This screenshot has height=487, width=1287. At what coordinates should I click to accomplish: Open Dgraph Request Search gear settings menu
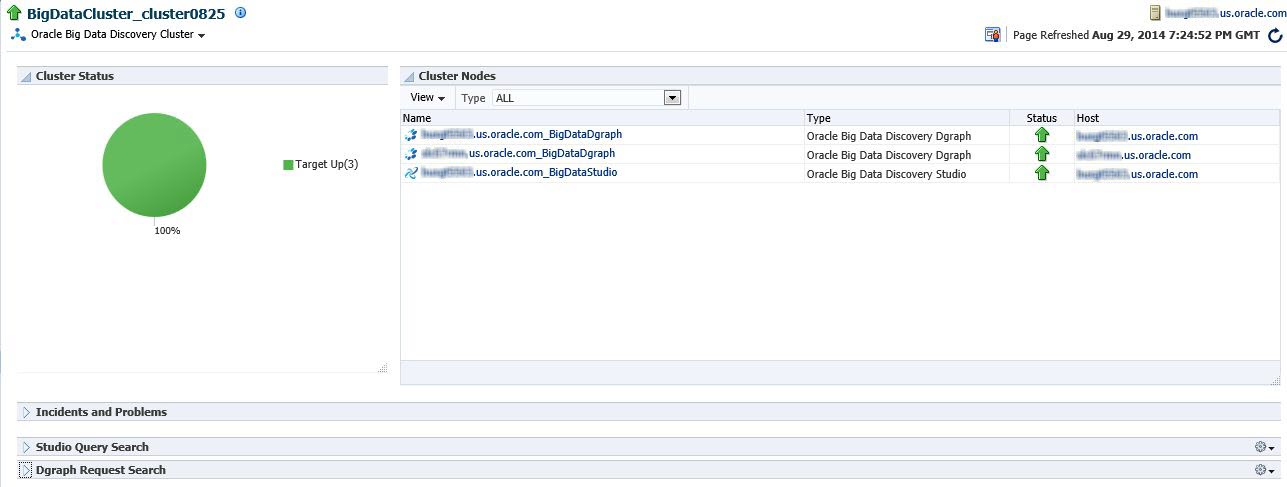coord(1265,470)
